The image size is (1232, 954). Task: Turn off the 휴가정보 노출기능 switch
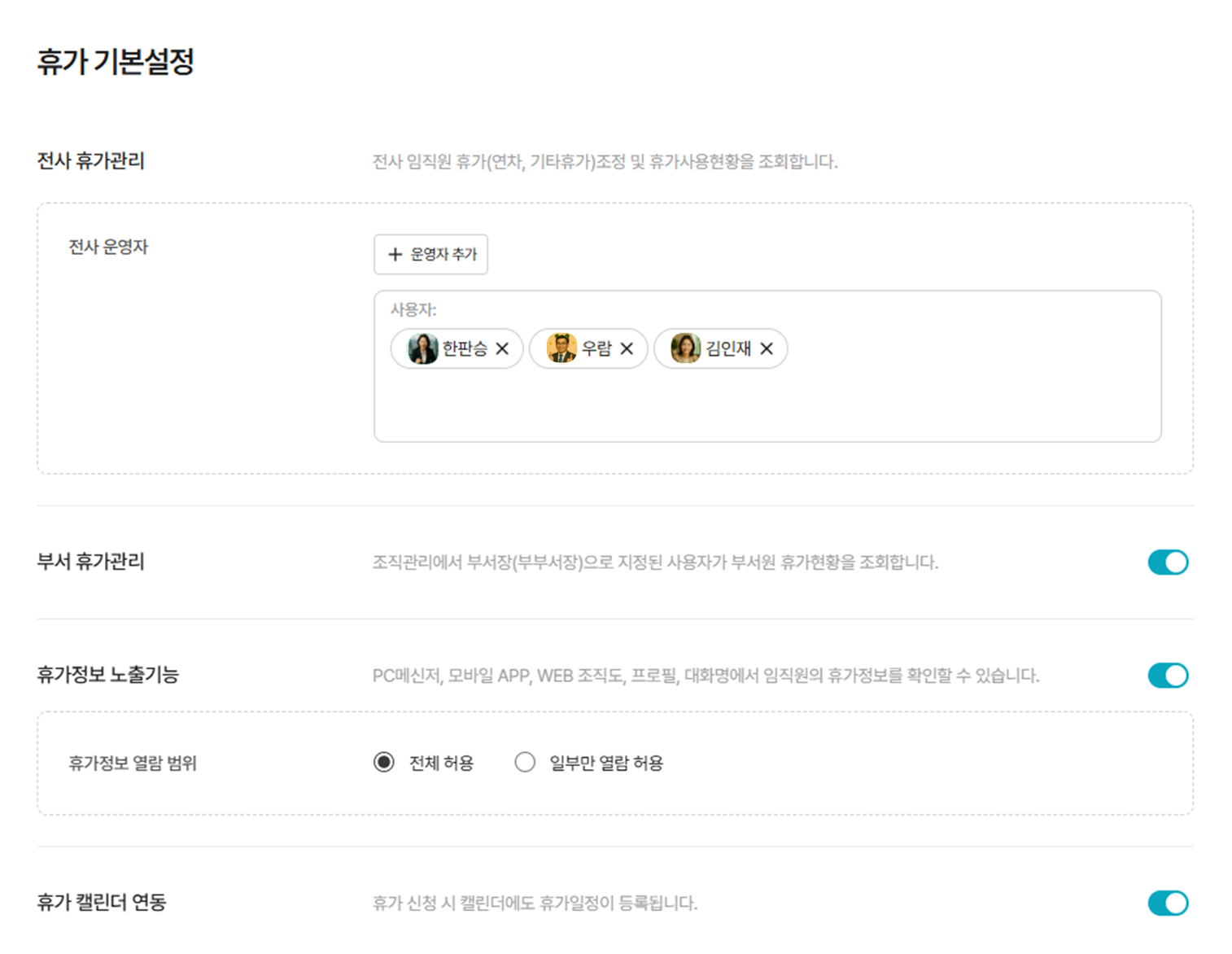point(1168,676)
